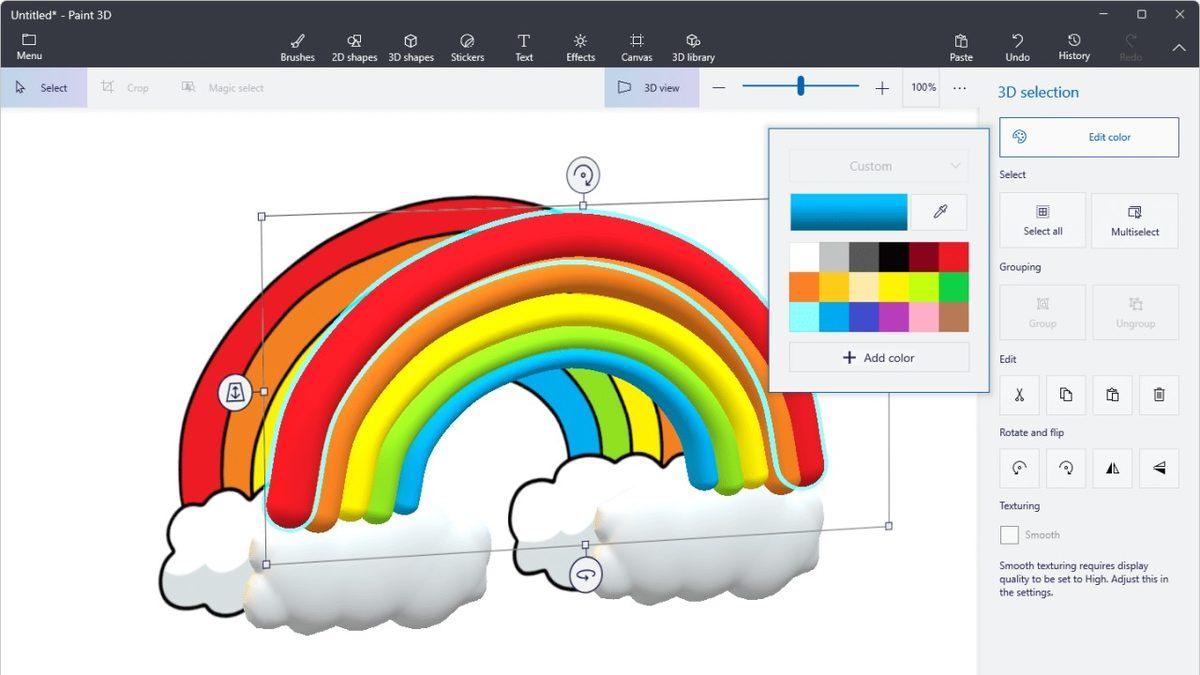The height and width of the screenshot is (675, 1200).
Task: Open the 3D shapes panel
Action: tap(411, 44)
